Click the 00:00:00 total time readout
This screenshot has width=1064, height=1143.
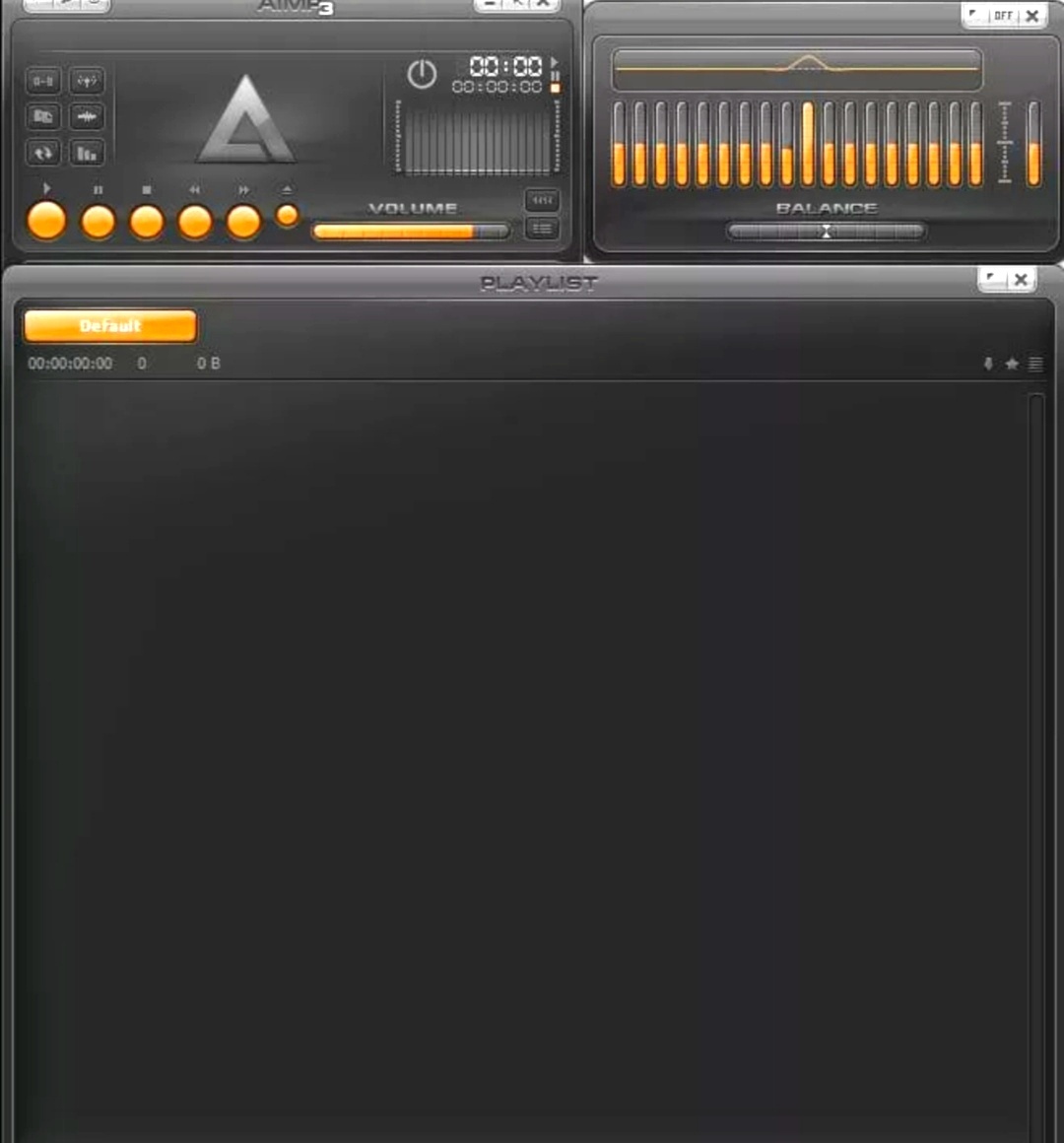point(497,87)
